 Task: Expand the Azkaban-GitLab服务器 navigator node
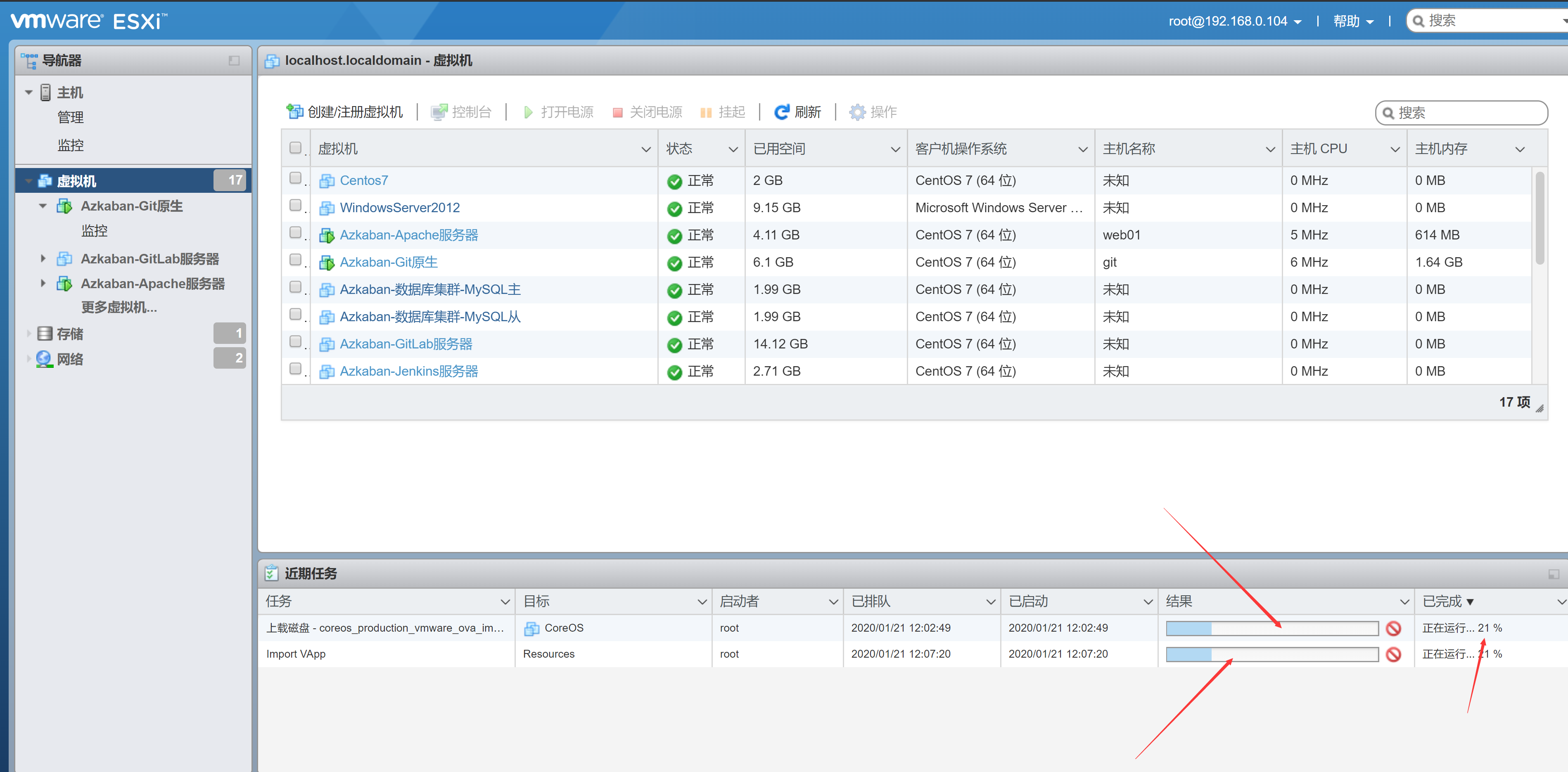click(x=43, y=258)
